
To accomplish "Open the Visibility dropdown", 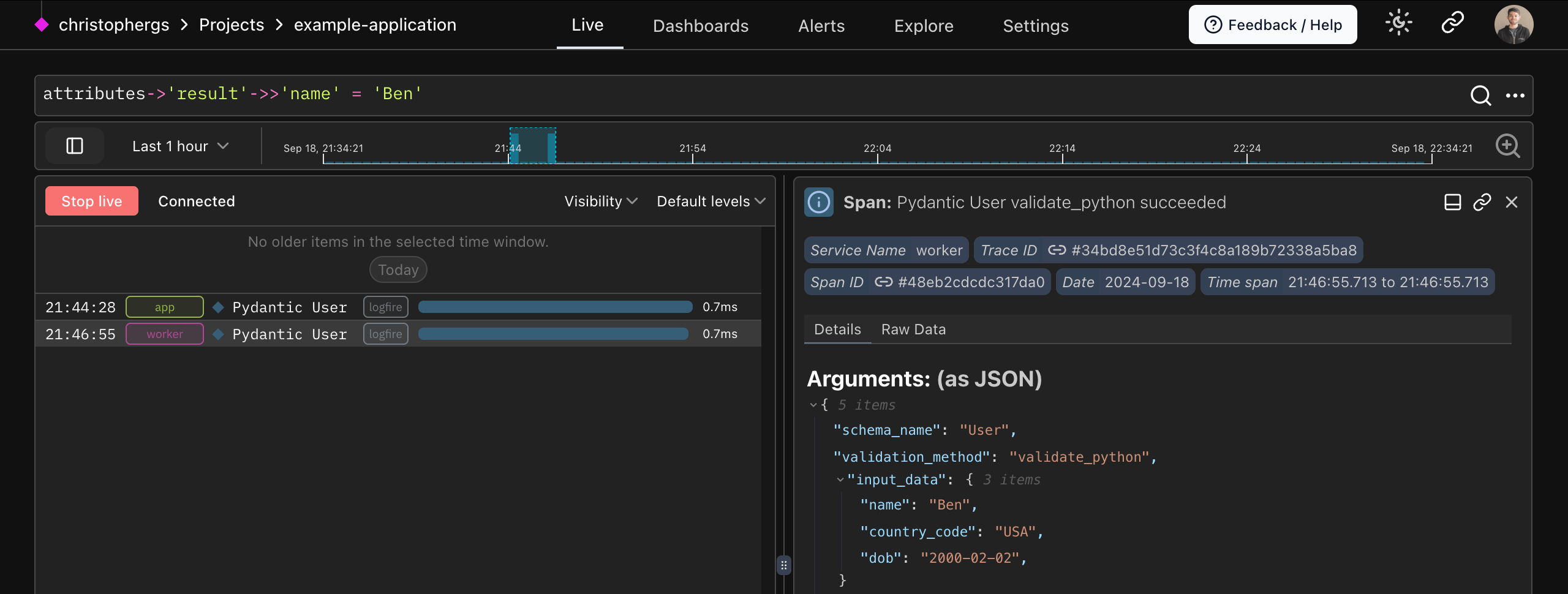I will point(599,201).
